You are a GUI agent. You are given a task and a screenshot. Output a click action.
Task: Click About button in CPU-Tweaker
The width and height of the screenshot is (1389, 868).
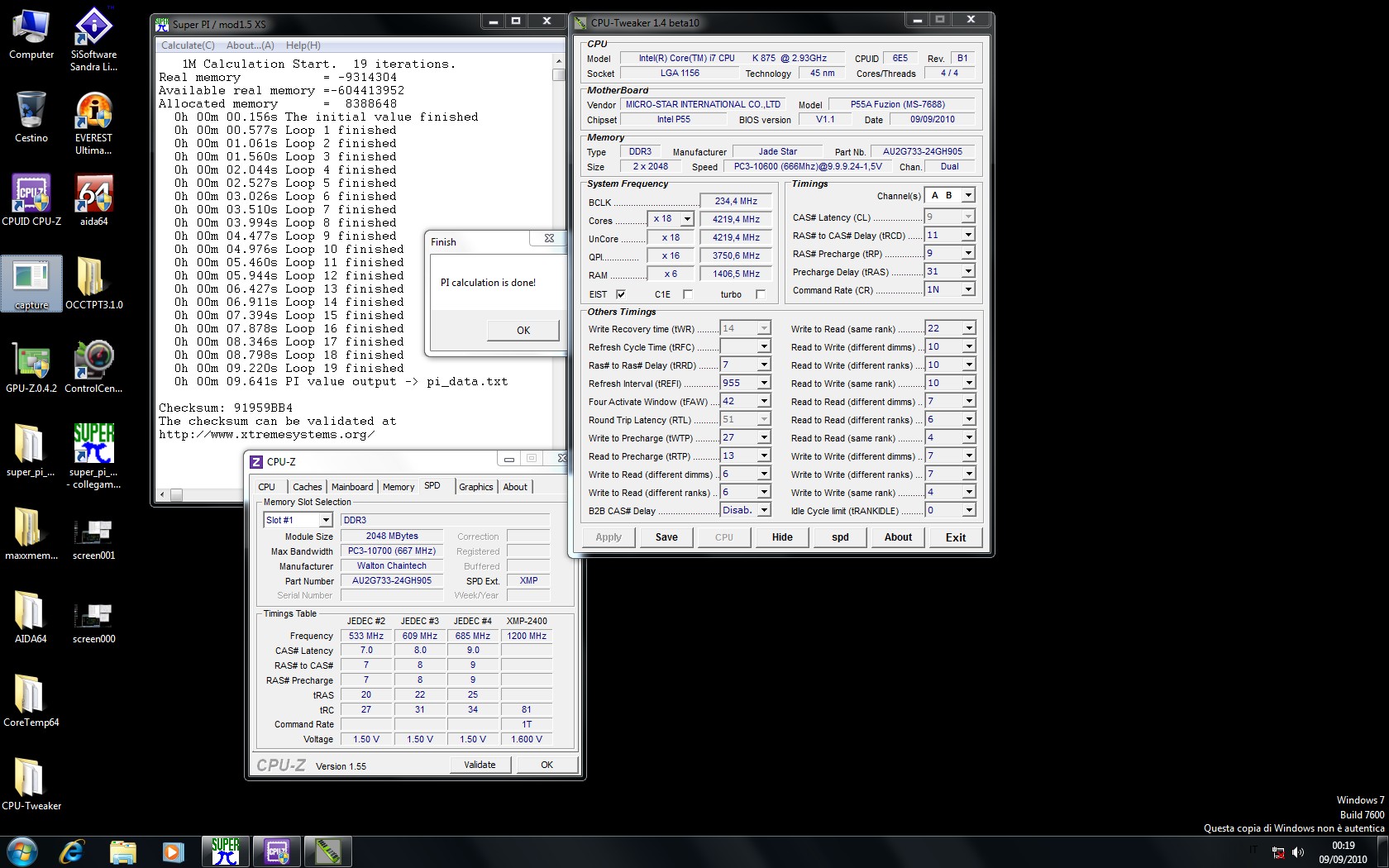898,537
